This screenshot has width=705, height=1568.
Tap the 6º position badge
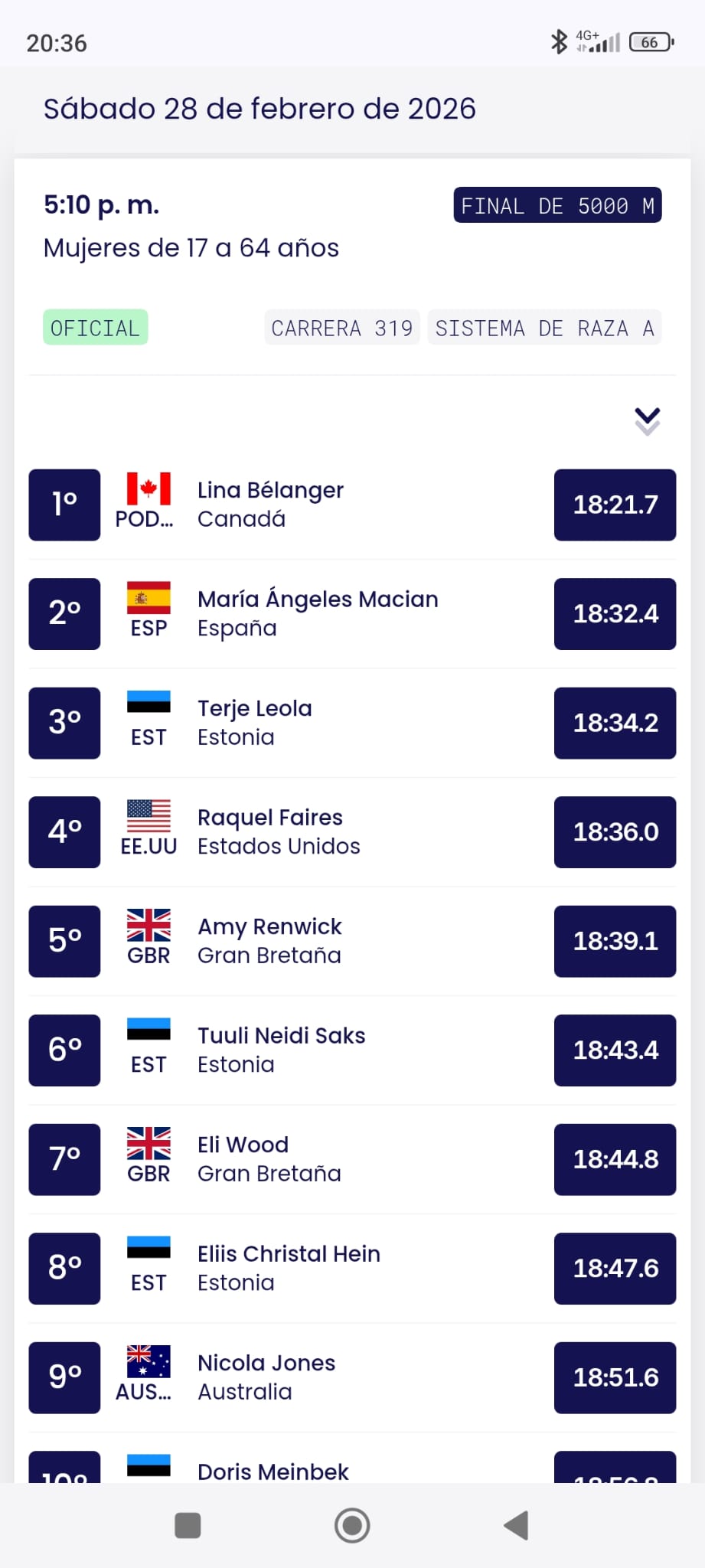(x=64, y=1050)
